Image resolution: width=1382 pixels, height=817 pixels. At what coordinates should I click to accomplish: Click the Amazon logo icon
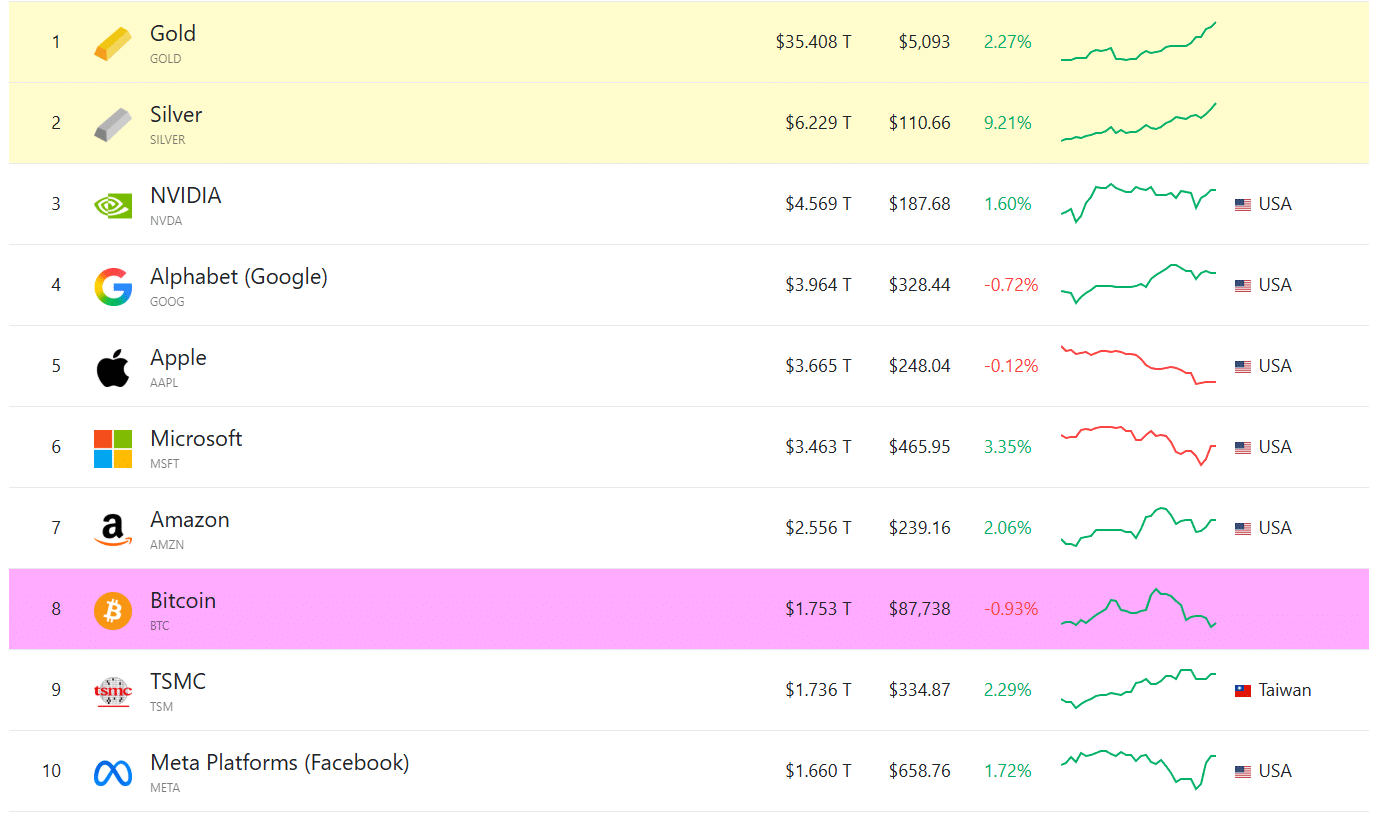point(113,529)
